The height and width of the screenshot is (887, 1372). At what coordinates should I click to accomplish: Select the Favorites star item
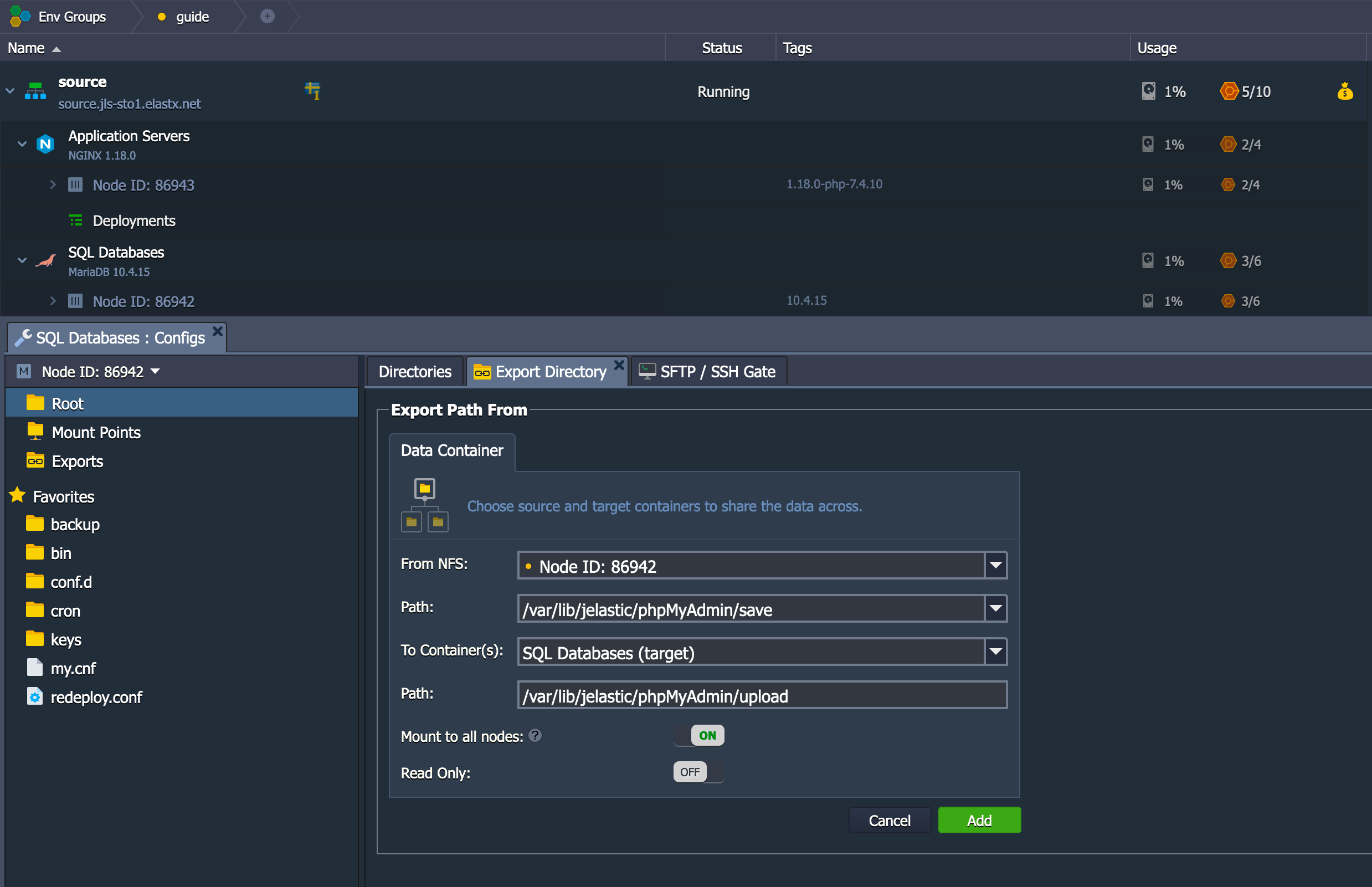[x=18, y=495]
